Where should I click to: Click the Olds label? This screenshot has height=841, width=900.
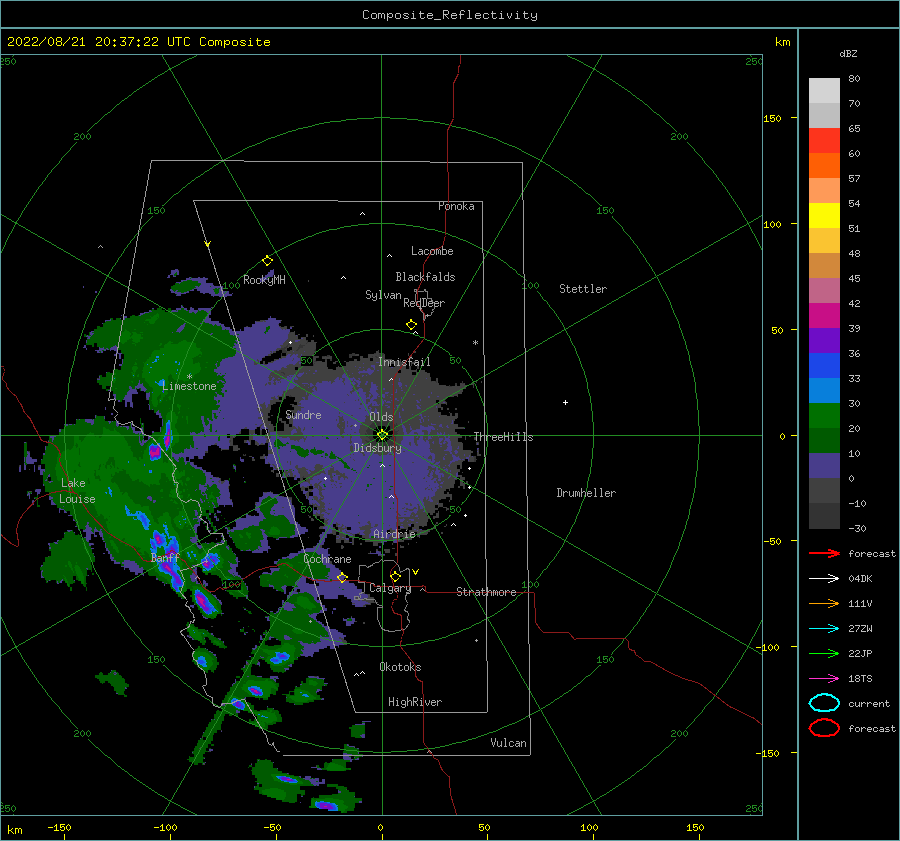[381, 417]
